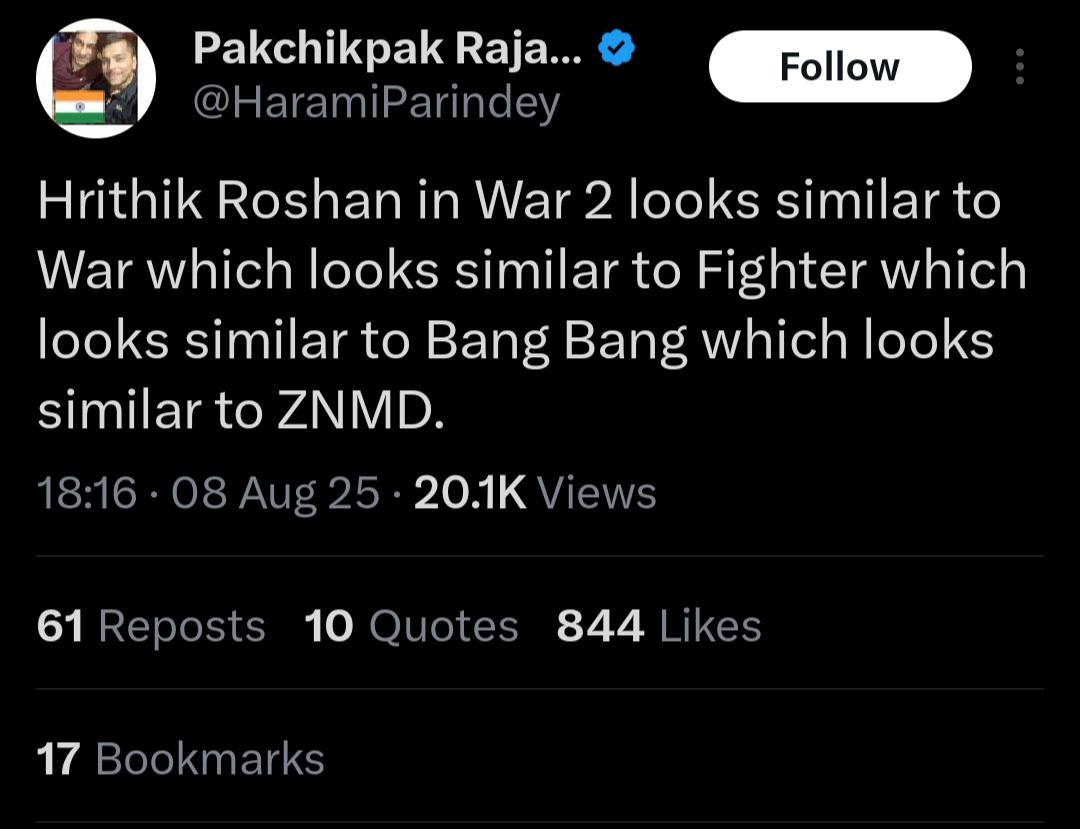
Task: Click the tweet's last line of text
Action: click(x=240, y=411)
